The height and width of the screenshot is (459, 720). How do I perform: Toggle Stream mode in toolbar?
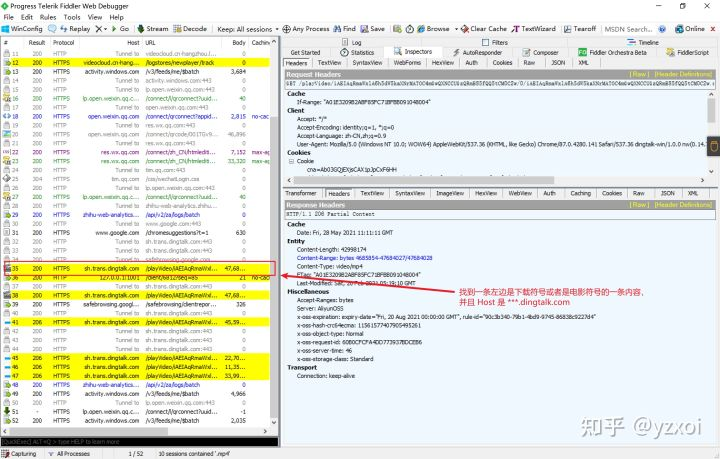(x=152, y=29)
